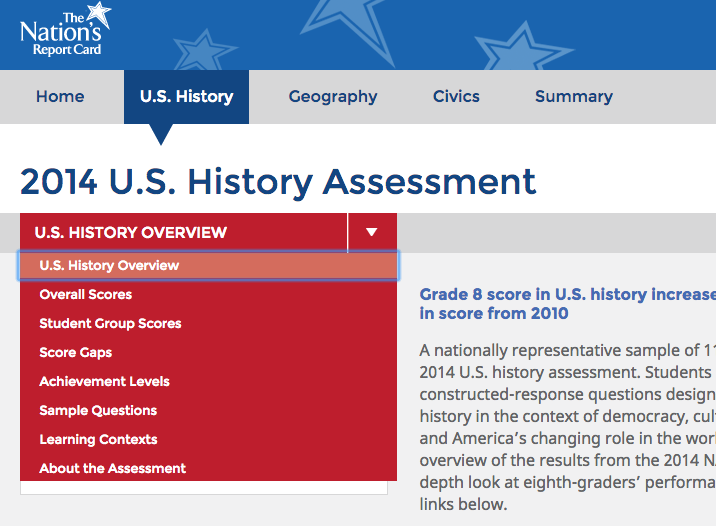Switch to the Geography tab

[333, 97]
